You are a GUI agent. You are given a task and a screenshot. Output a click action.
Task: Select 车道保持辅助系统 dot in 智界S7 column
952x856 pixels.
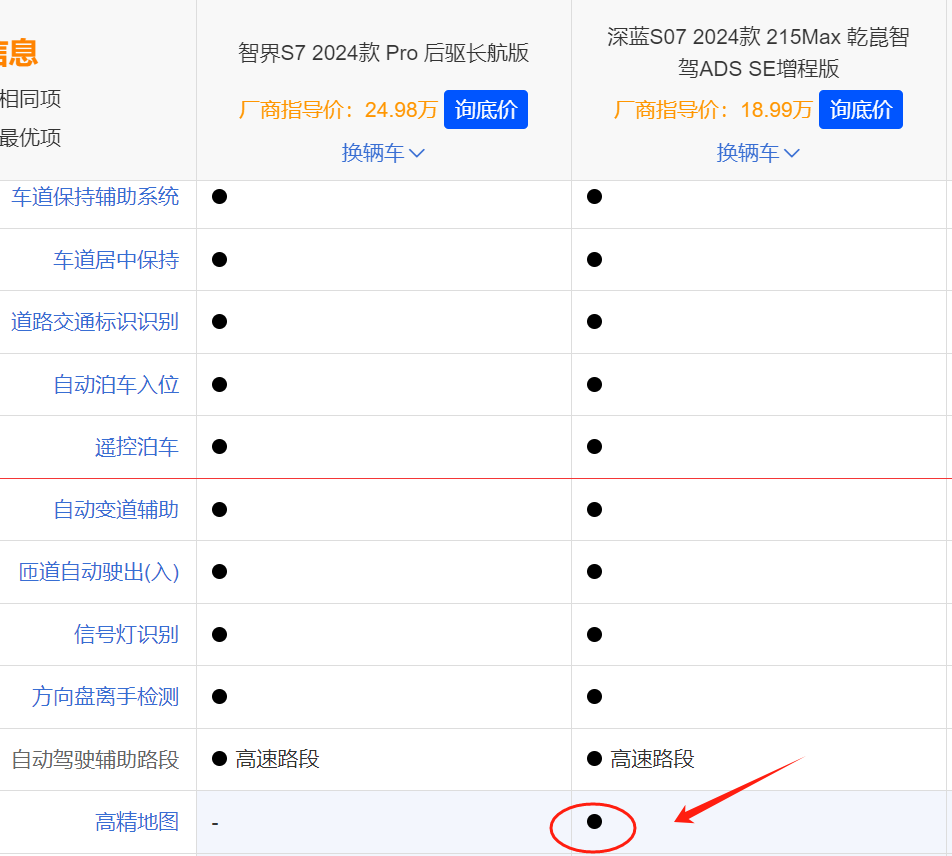point(219,197)
